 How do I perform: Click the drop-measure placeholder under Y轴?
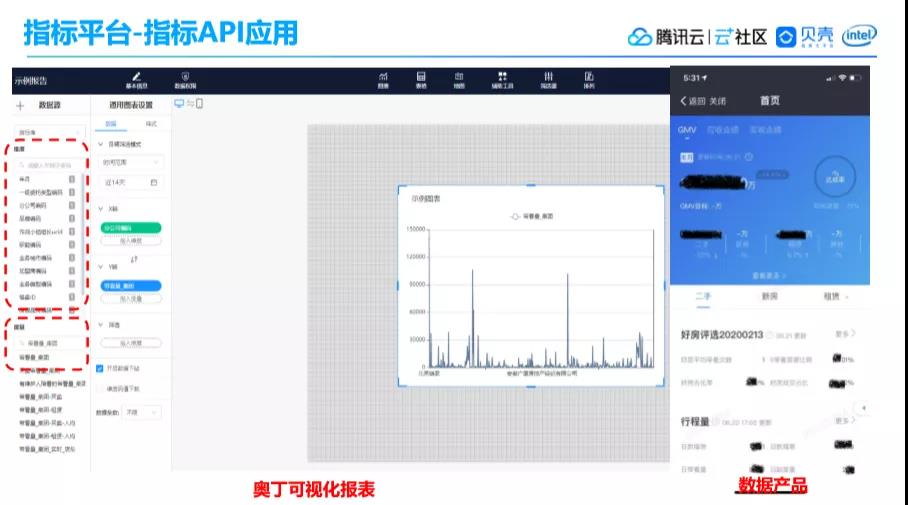click(x=131, y=299)
